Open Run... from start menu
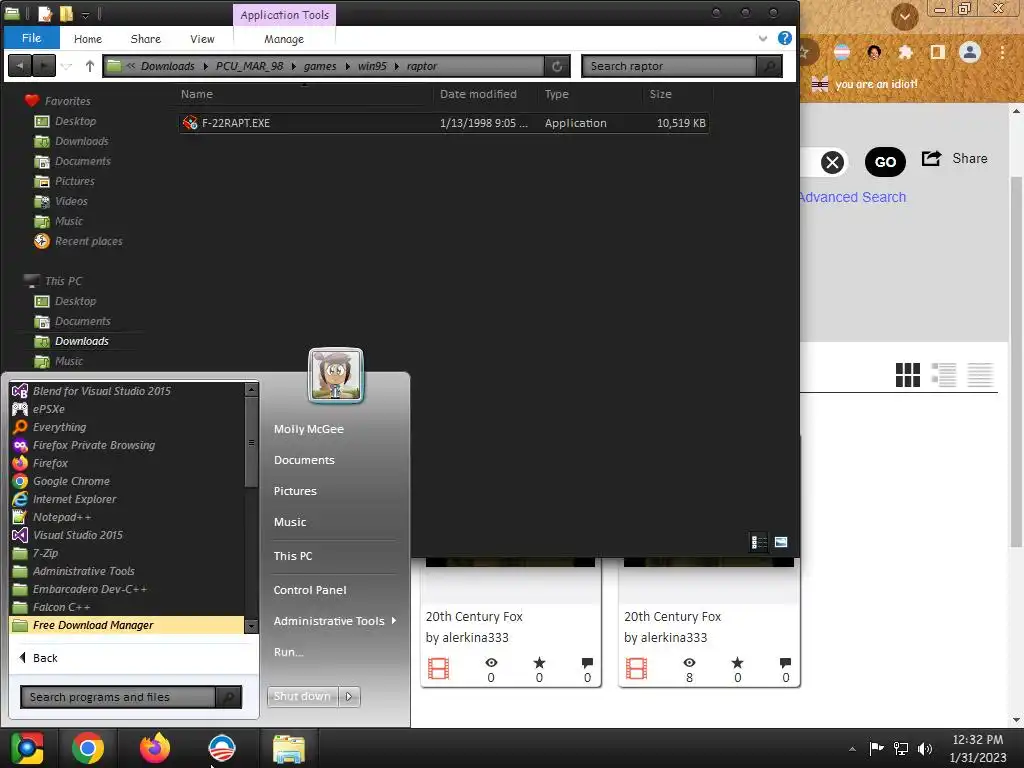This screenshot has width=1024, height=768. [x=288, y=652]
